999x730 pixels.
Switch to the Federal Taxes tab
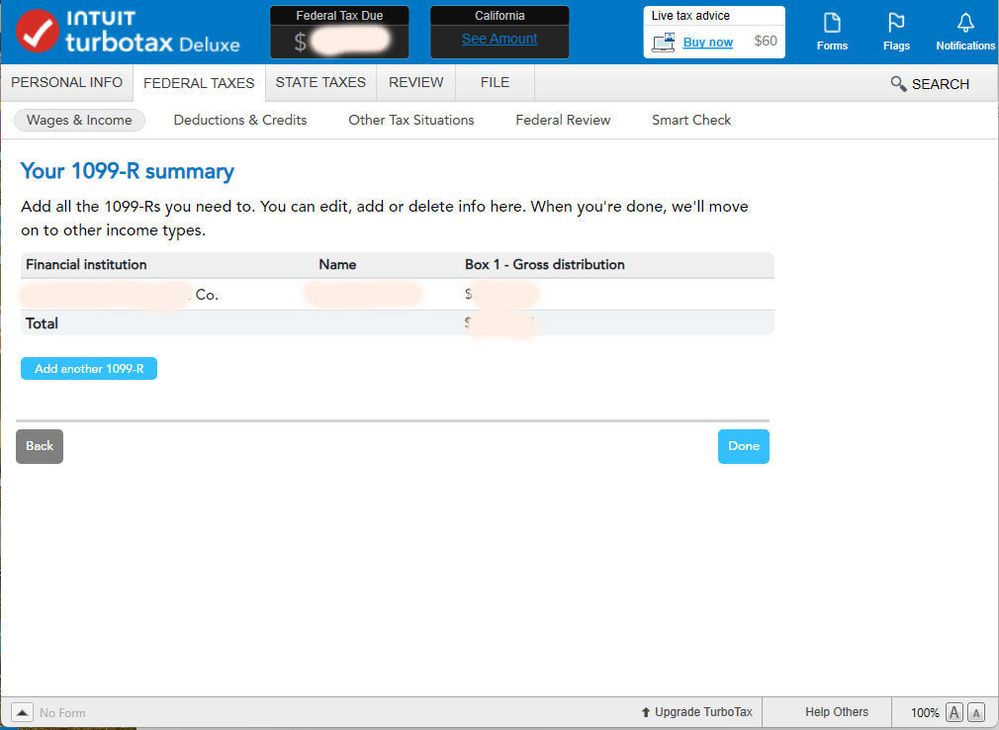pyautogui.click(x=199, y=83)
